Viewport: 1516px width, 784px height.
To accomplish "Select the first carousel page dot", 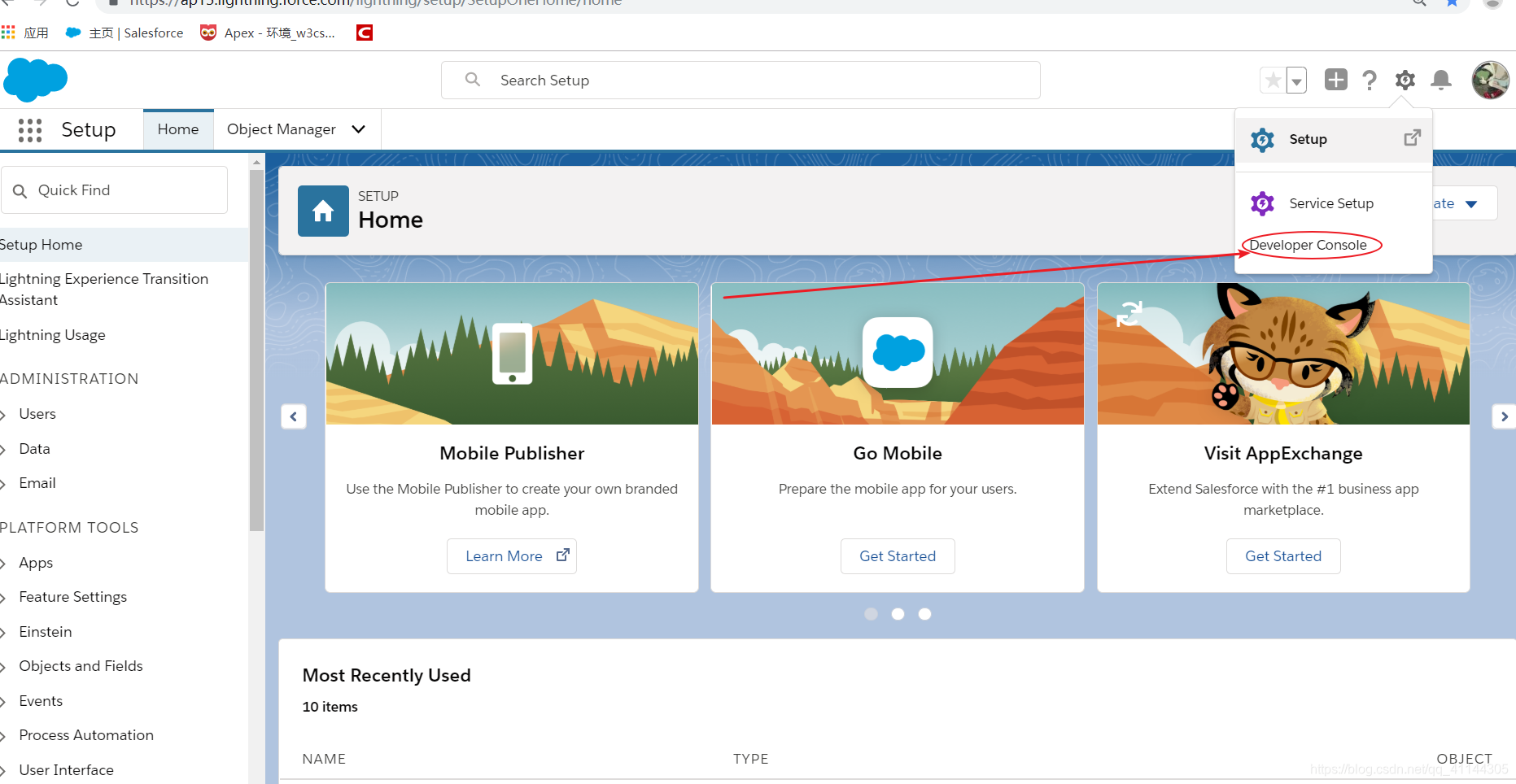I will (872, 614).
